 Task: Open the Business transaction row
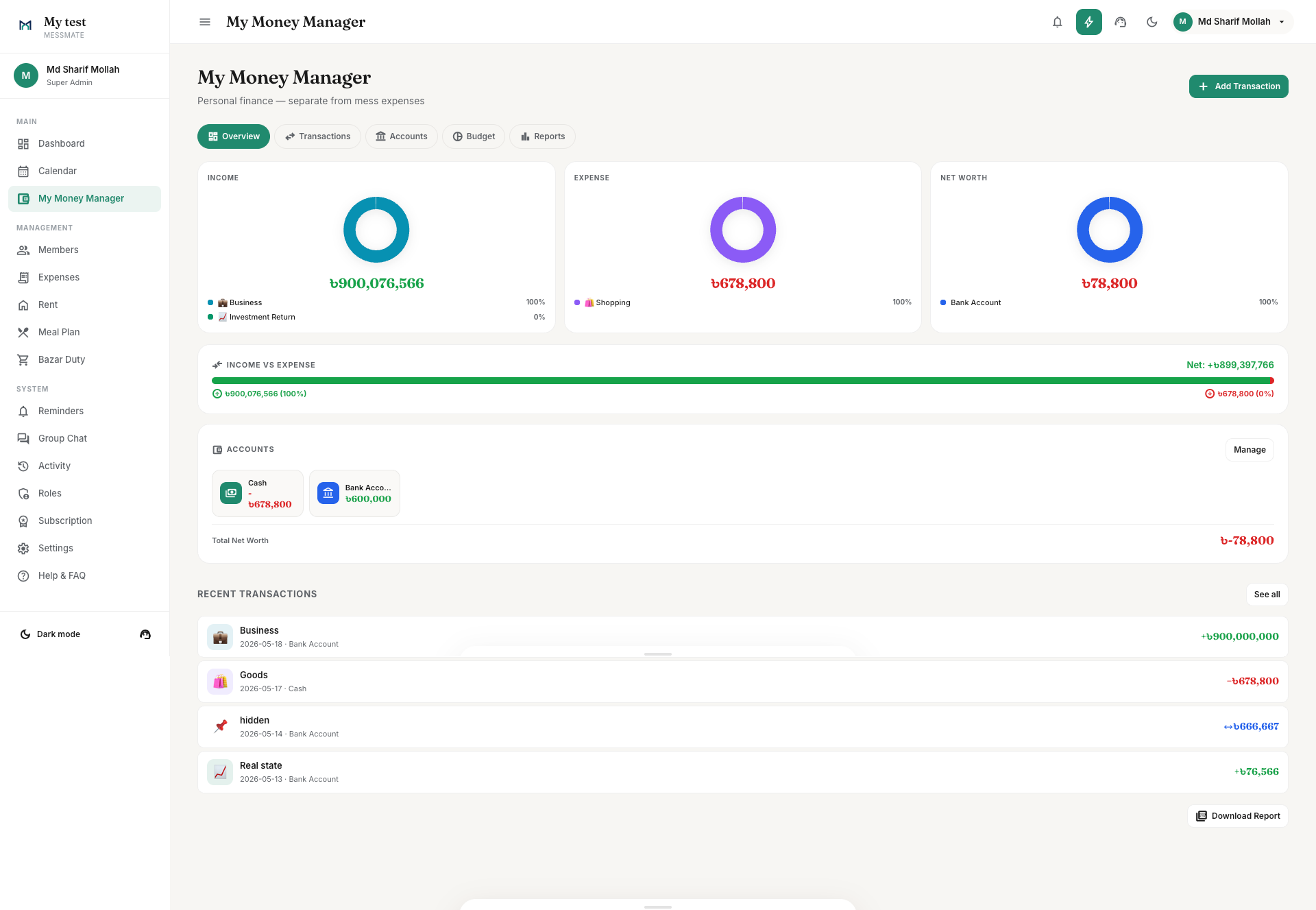pyautogui.click(x=743, y=637)
